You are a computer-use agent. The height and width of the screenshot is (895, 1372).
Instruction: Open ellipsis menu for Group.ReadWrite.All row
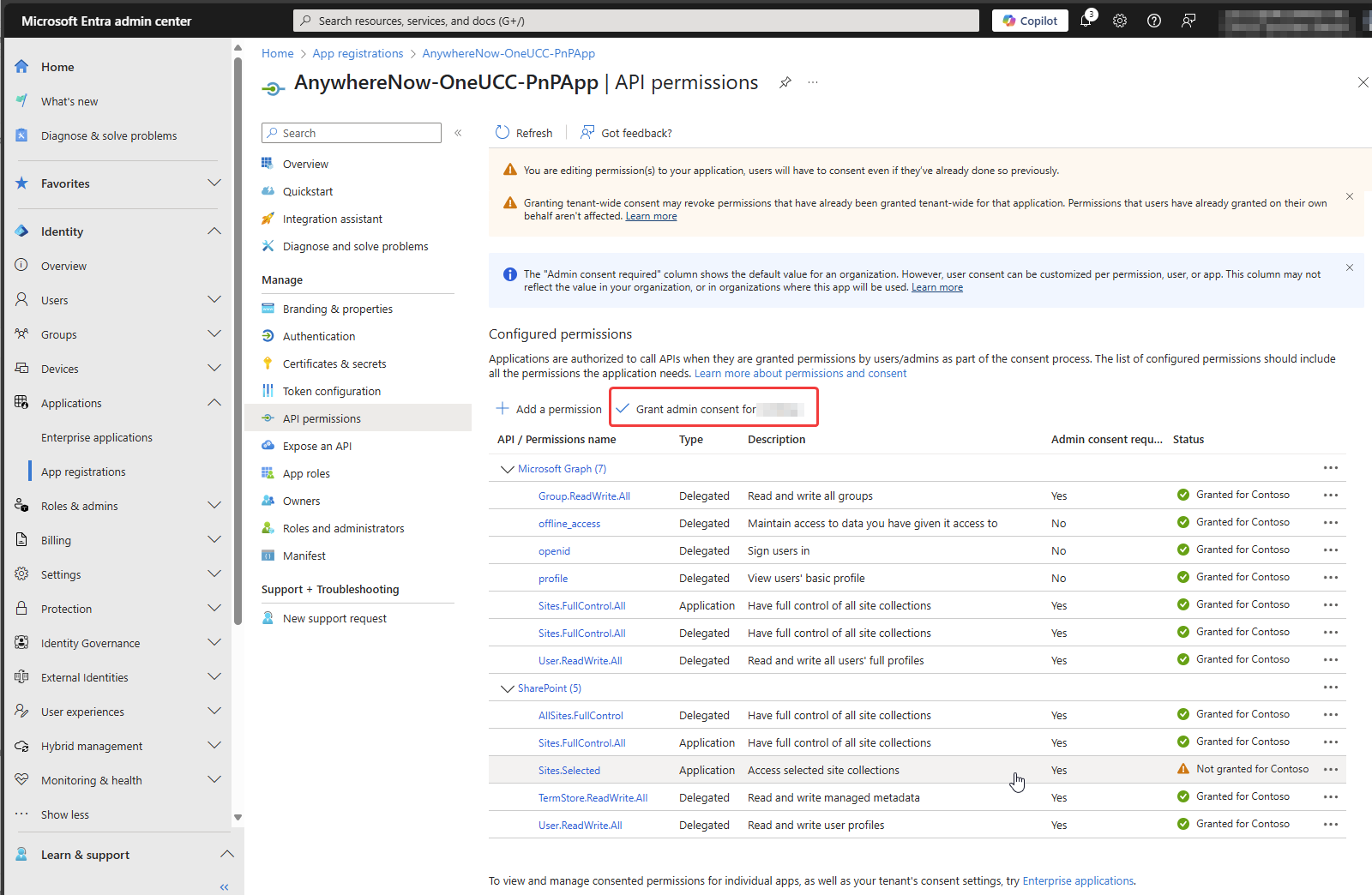point(1331,496)
